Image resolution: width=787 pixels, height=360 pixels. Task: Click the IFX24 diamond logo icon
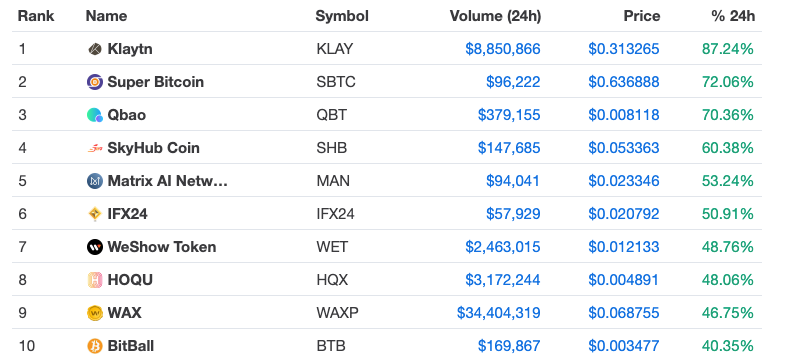[94, 214]
